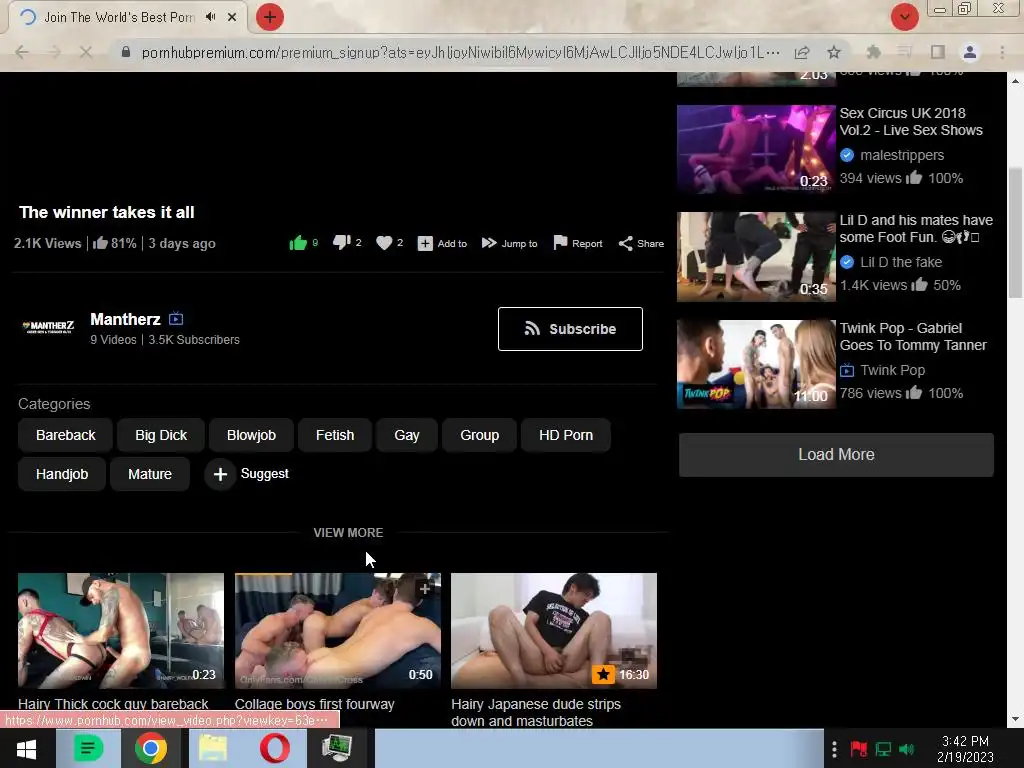Open the red tab search dropdown arrow

pyautogui.click(x=904, y=17)
